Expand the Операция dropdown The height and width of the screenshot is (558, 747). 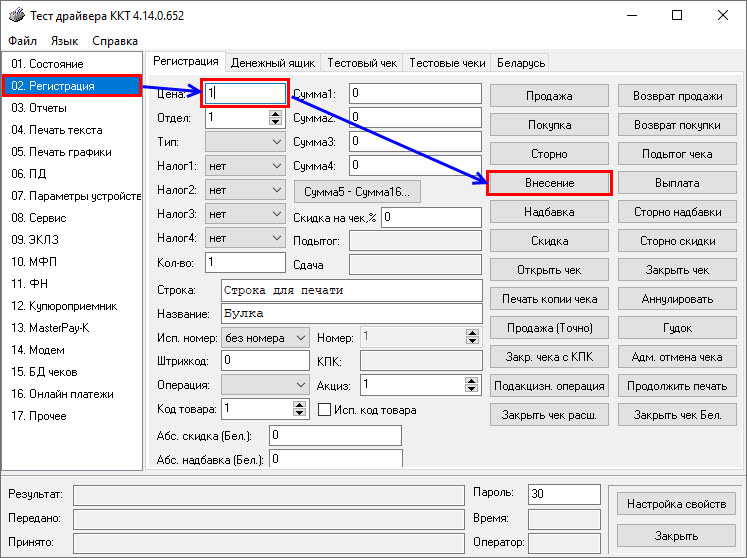(x=301, y=385)
